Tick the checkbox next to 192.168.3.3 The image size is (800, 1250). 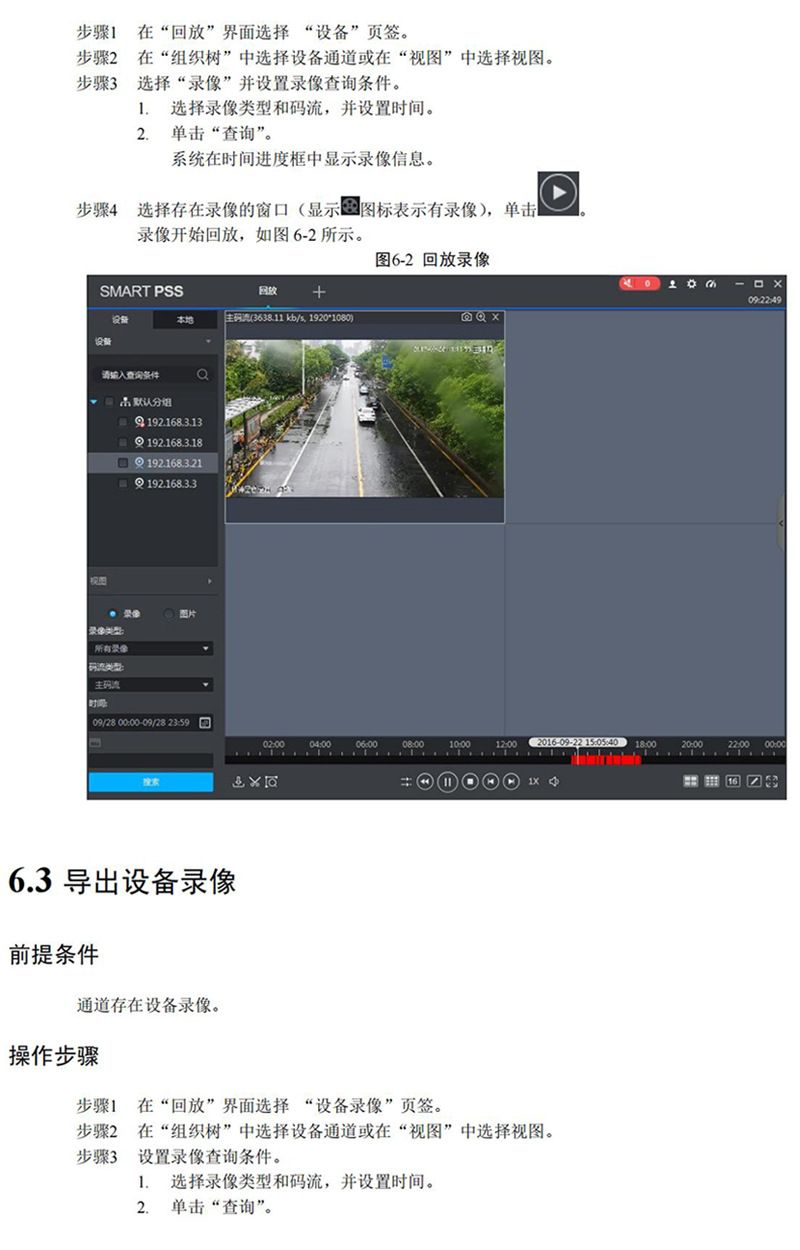click(123, 484)
